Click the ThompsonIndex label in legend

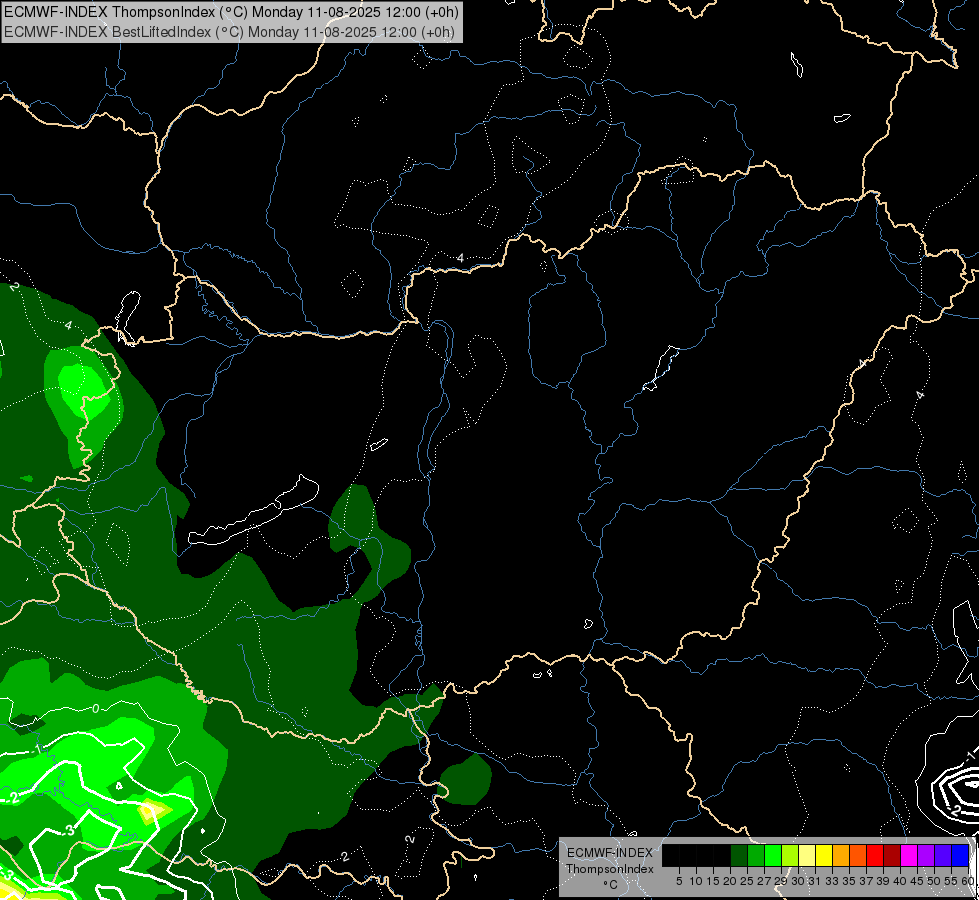[x=610, y=869]
